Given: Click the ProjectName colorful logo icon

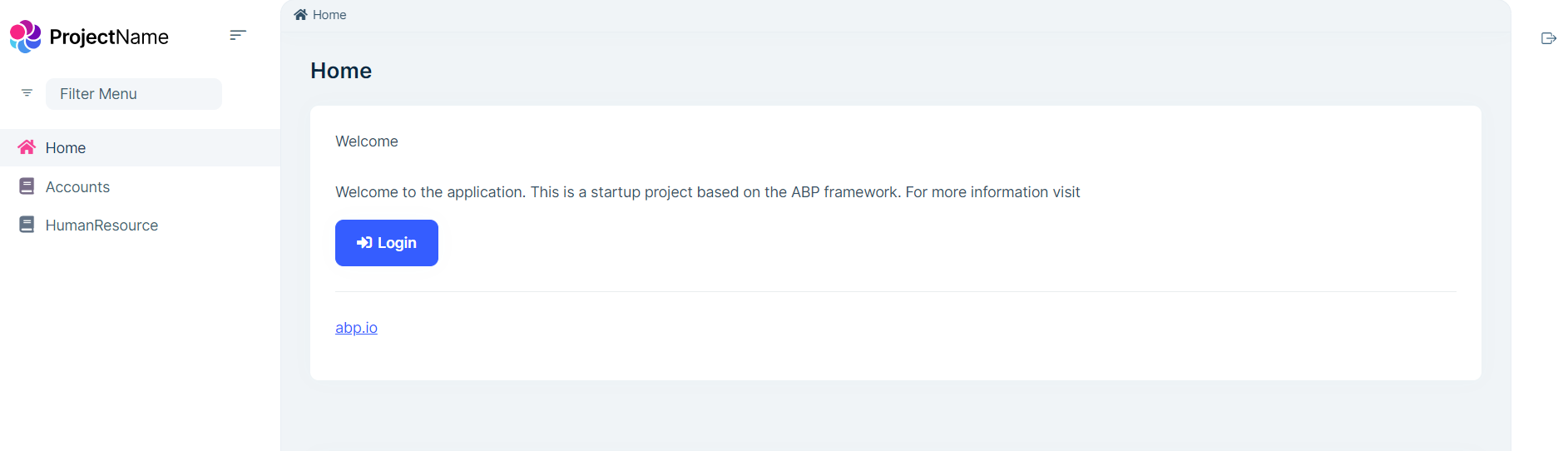Looking at the screenshot, I should click(x=25, y=37).
